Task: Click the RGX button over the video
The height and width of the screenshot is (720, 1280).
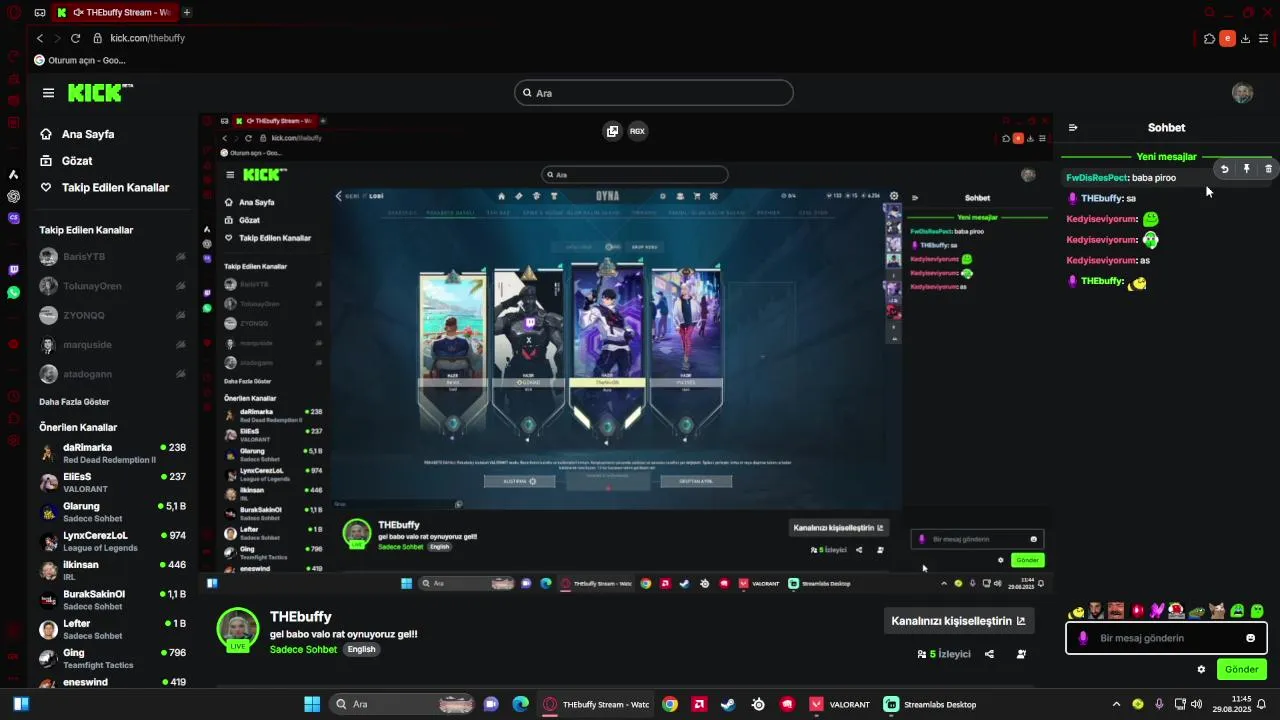Action: (637, 131)
